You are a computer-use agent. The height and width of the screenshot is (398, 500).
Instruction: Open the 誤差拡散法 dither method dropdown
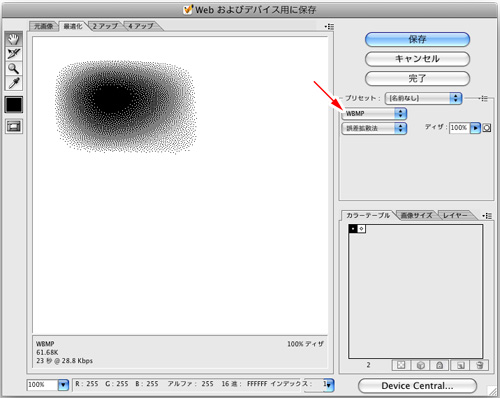374,128
